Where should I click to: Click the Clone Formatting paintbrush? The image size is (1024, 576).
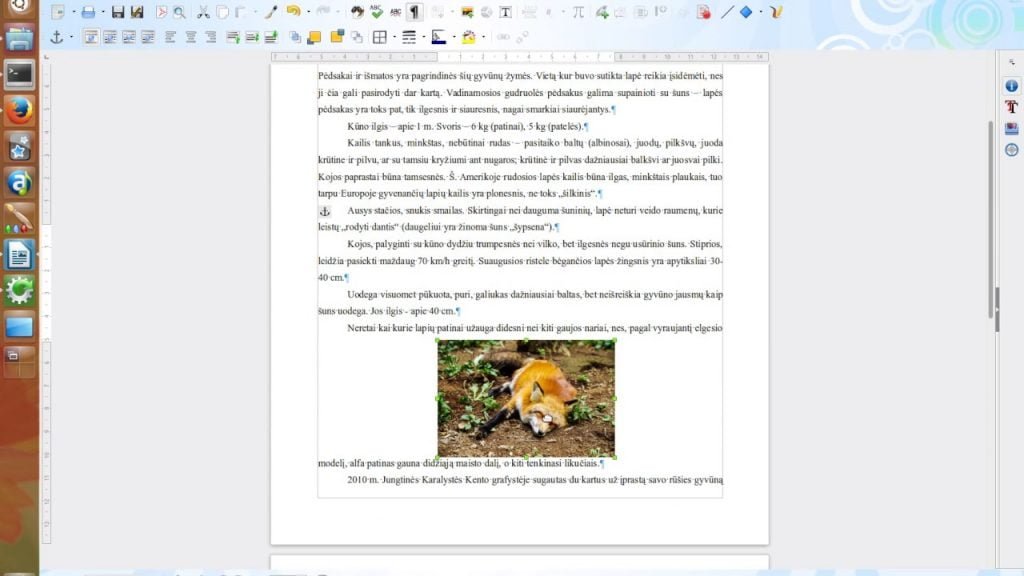(x=271, y=12)
